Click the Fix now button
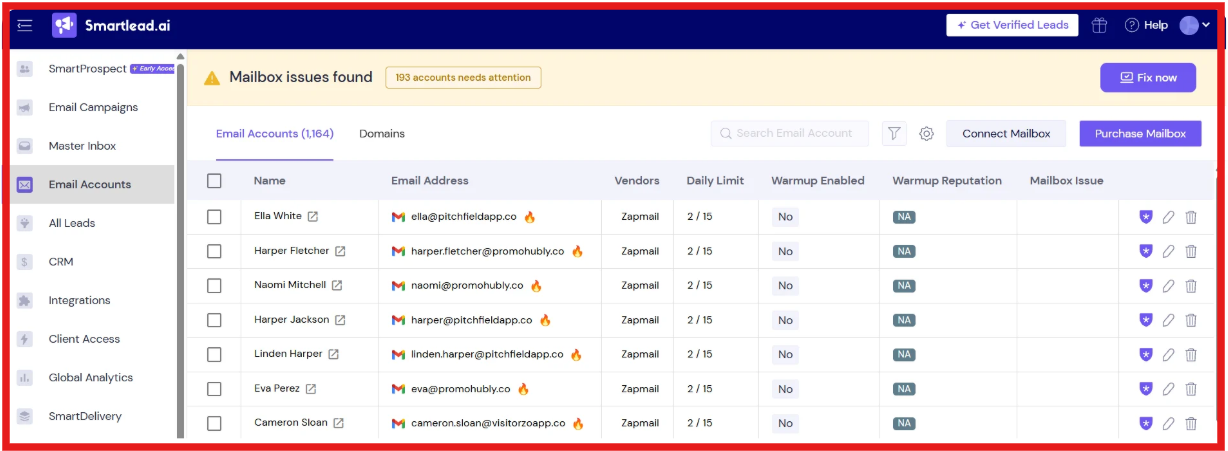Viewport: 1228px width, 451px height. pyautogui.click(x=1148, y=77)
